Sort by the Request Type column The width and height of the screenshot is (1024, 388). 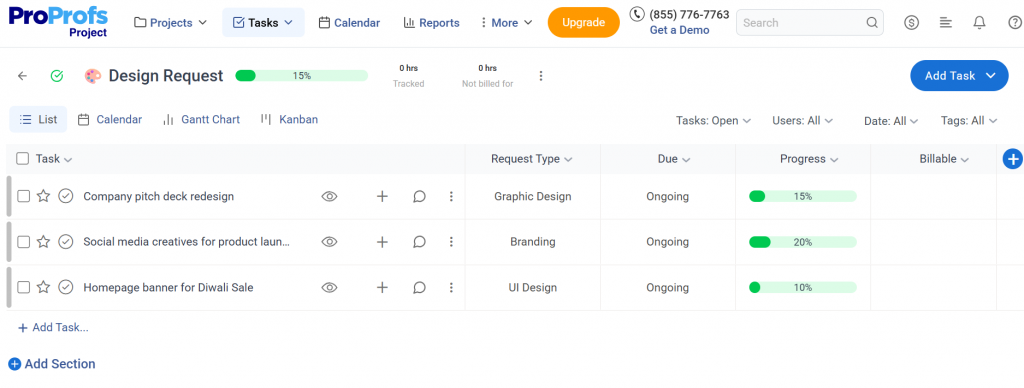532,159
